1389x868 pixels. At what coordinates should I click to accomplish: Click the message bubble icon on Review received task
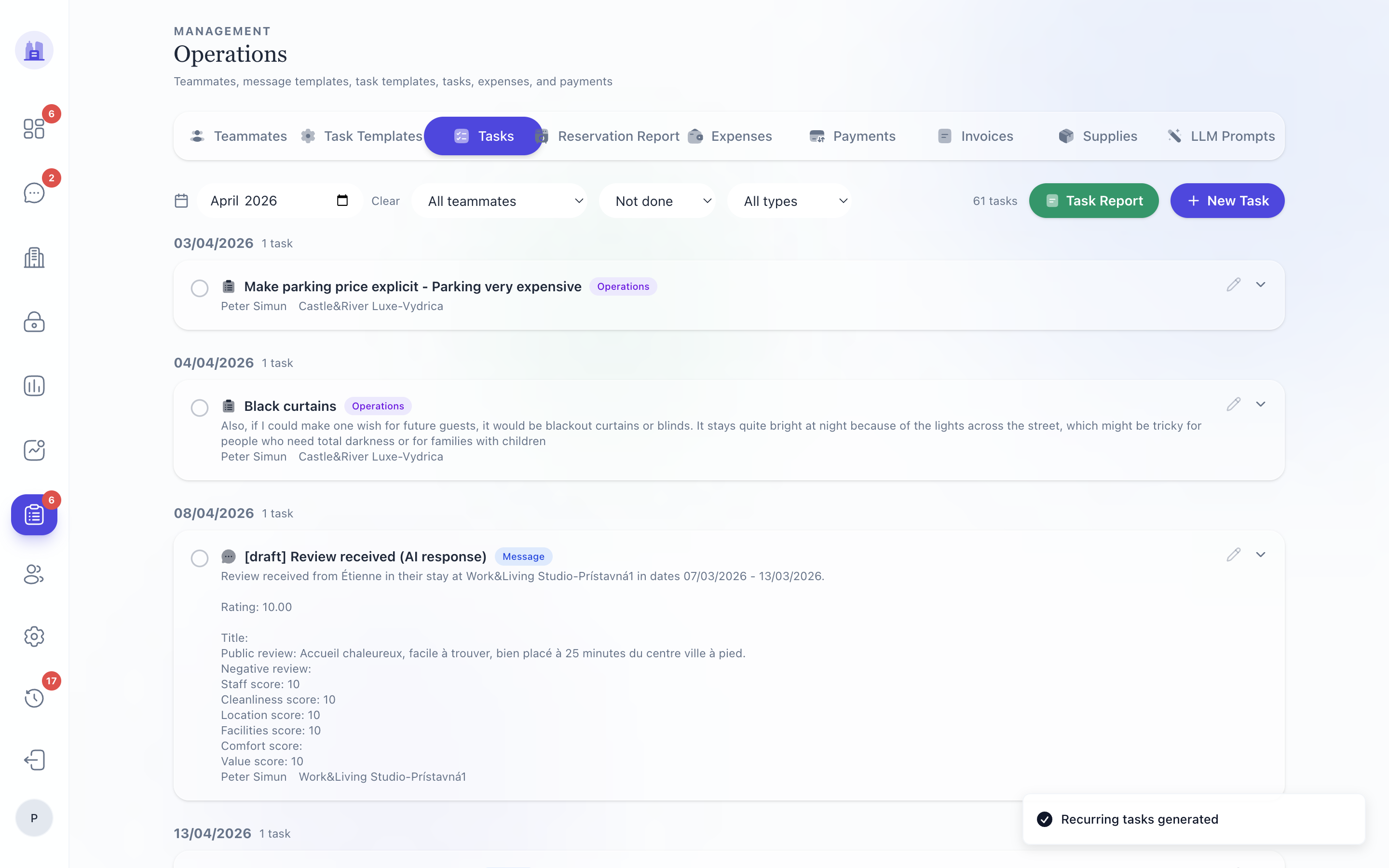229,556
